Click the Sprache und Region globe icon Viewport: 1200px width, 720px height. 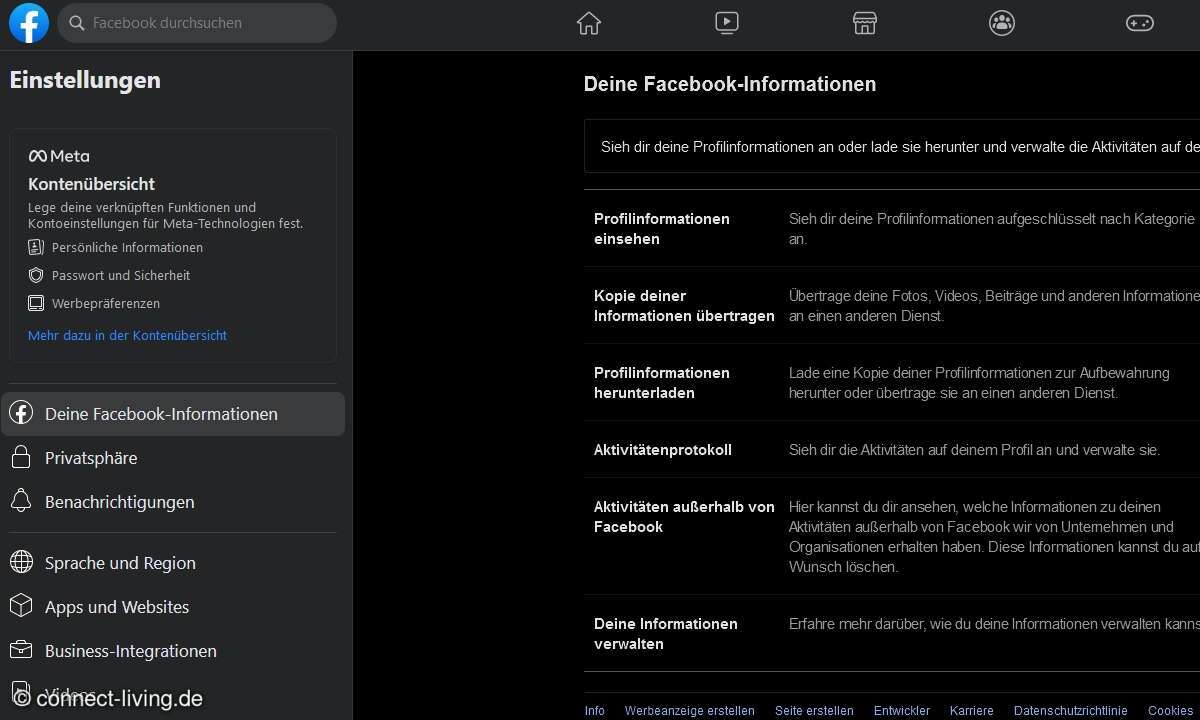21,562
